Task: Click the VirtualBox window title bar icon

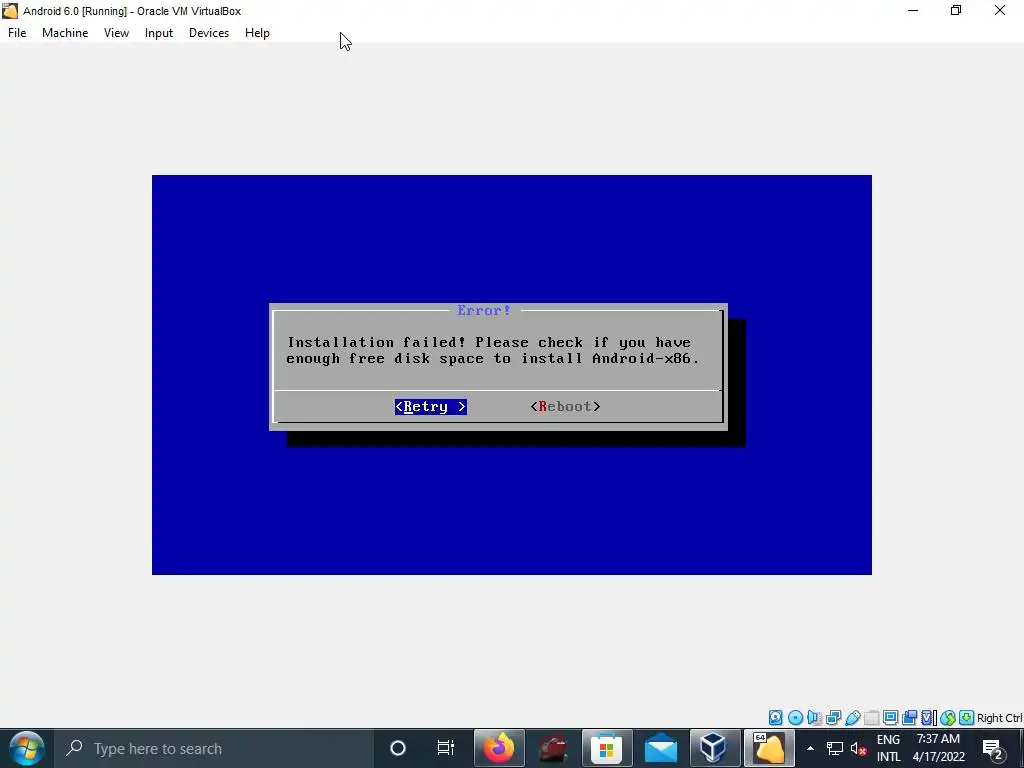Action: tap(10, 10)
